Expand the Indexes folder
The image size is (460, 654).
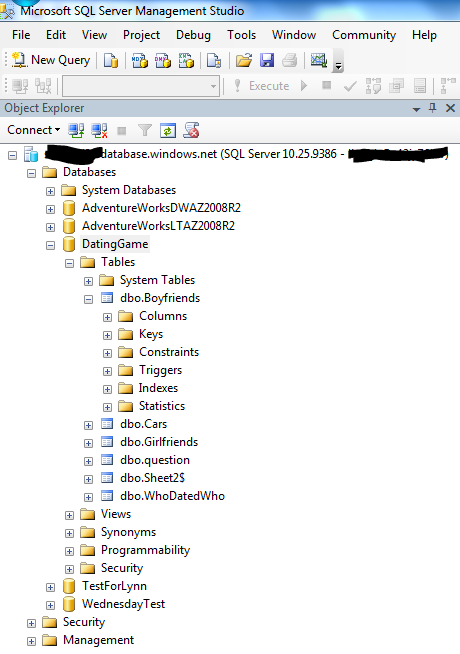click(x=107, y=389)
